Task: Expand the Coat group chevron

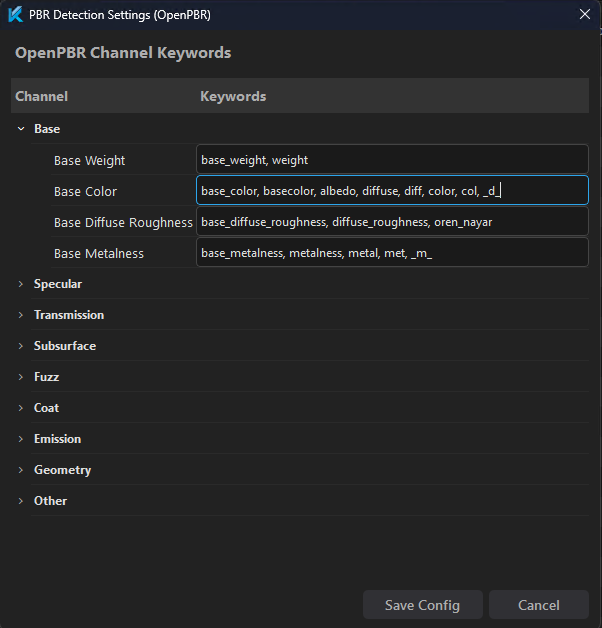Action: pos(21,408)
